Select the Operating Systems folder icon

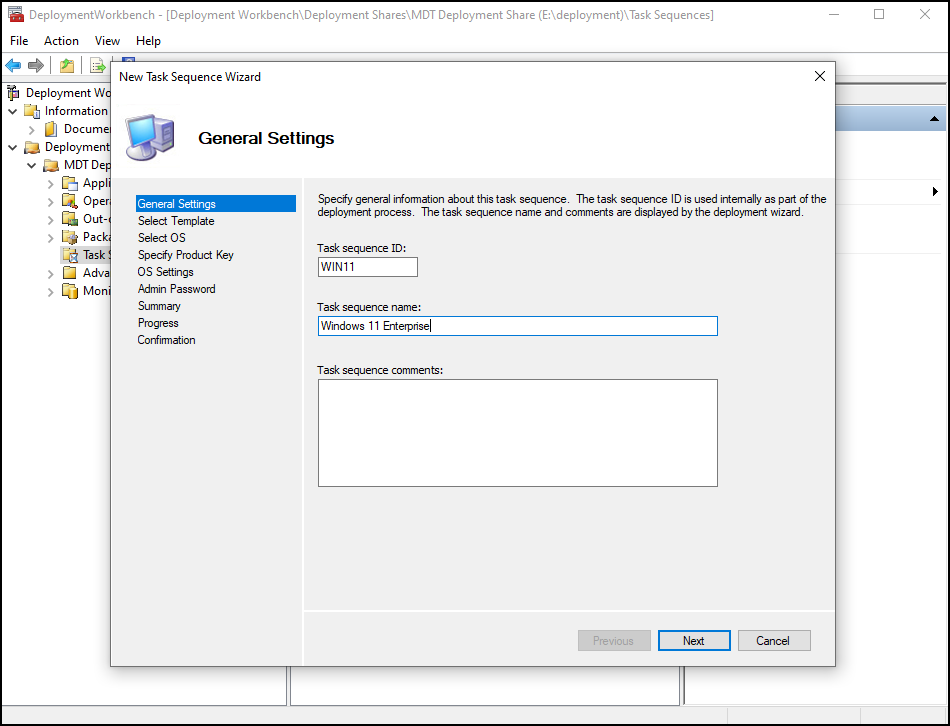coord(69,201)
